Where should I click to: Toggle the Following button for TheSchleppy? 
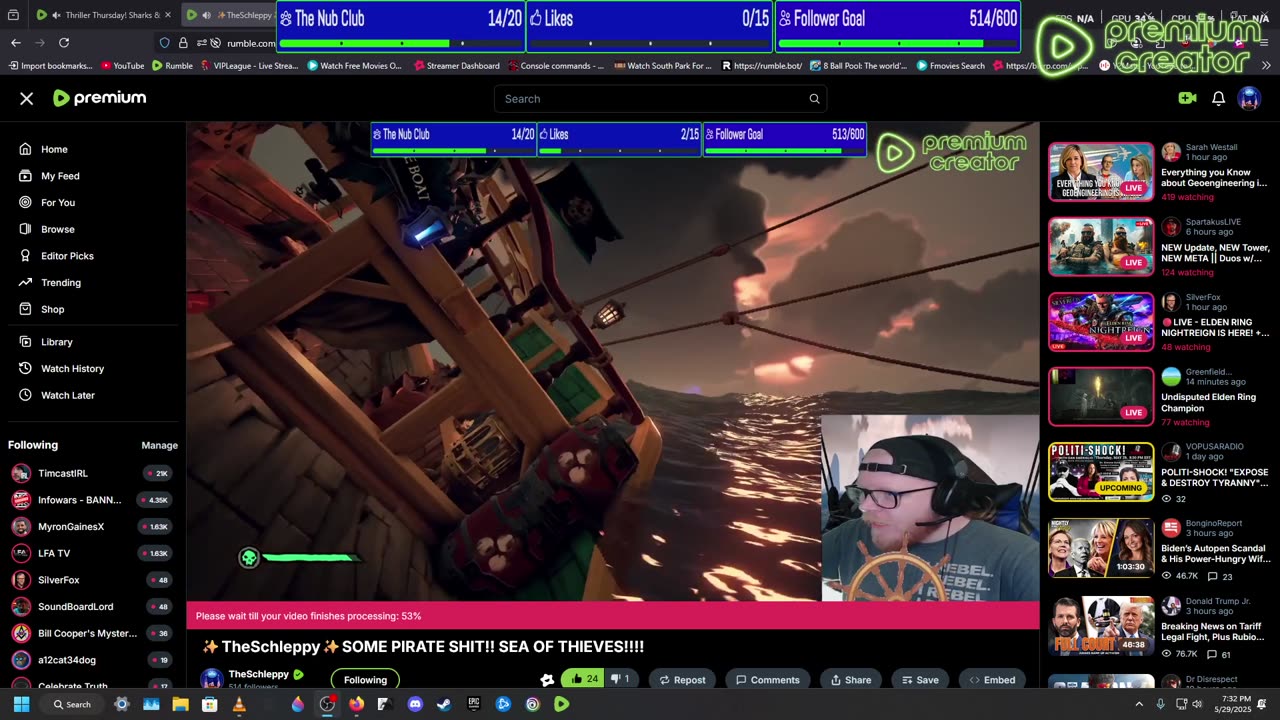click(x=365, y=680)
